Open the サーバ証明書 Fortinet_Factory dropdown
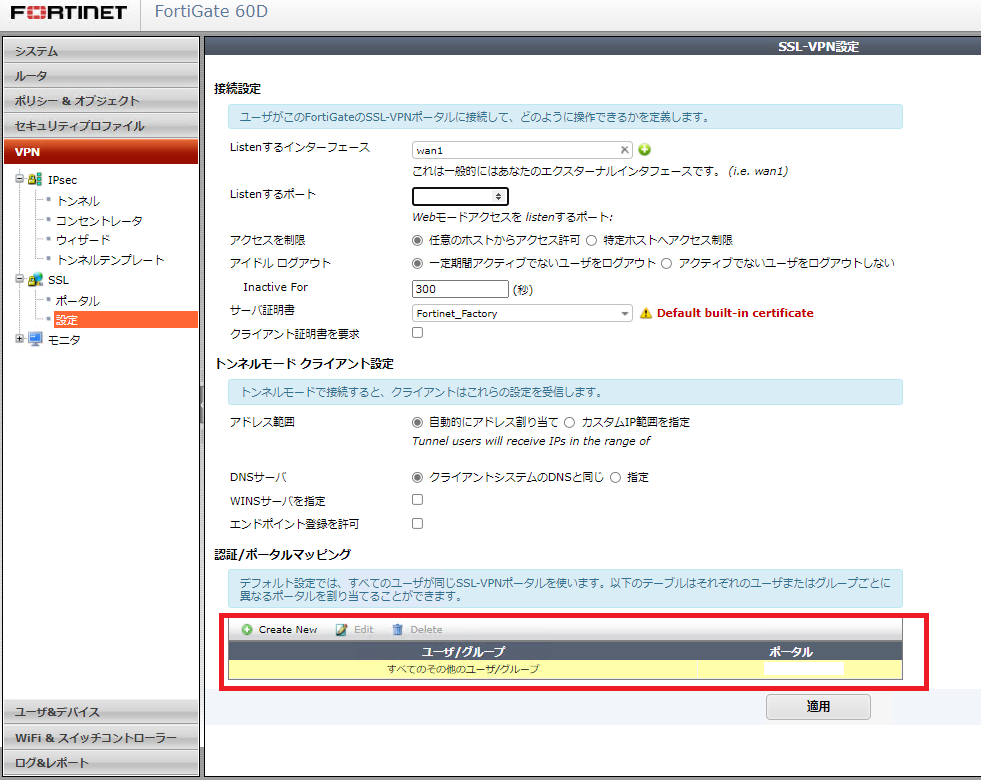This screenshot has height=780, width=981. (522, 313)
